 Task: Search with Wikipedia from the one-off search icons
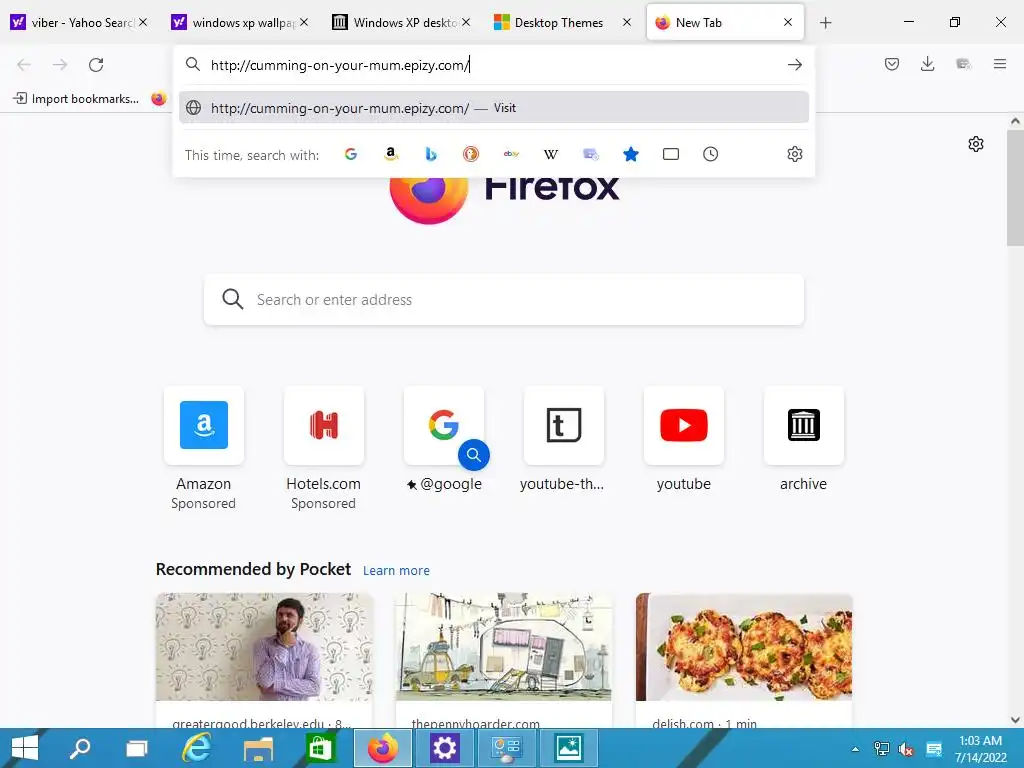point(551,154)
